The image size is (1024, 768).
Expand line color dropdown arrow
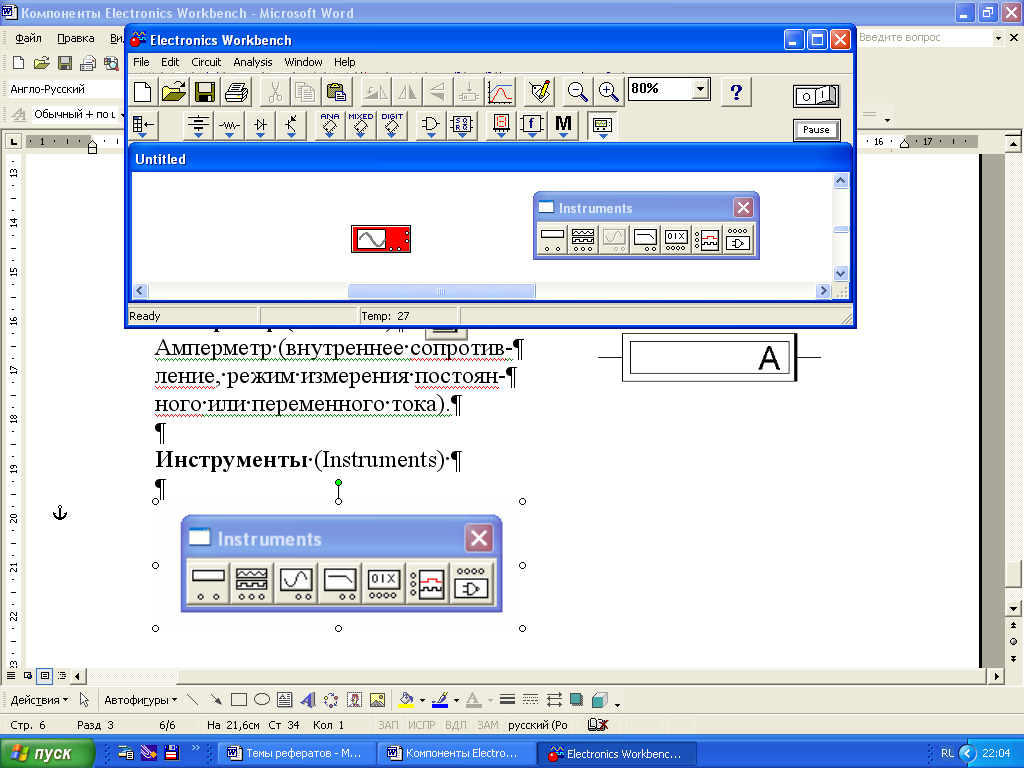pos(456,701)
